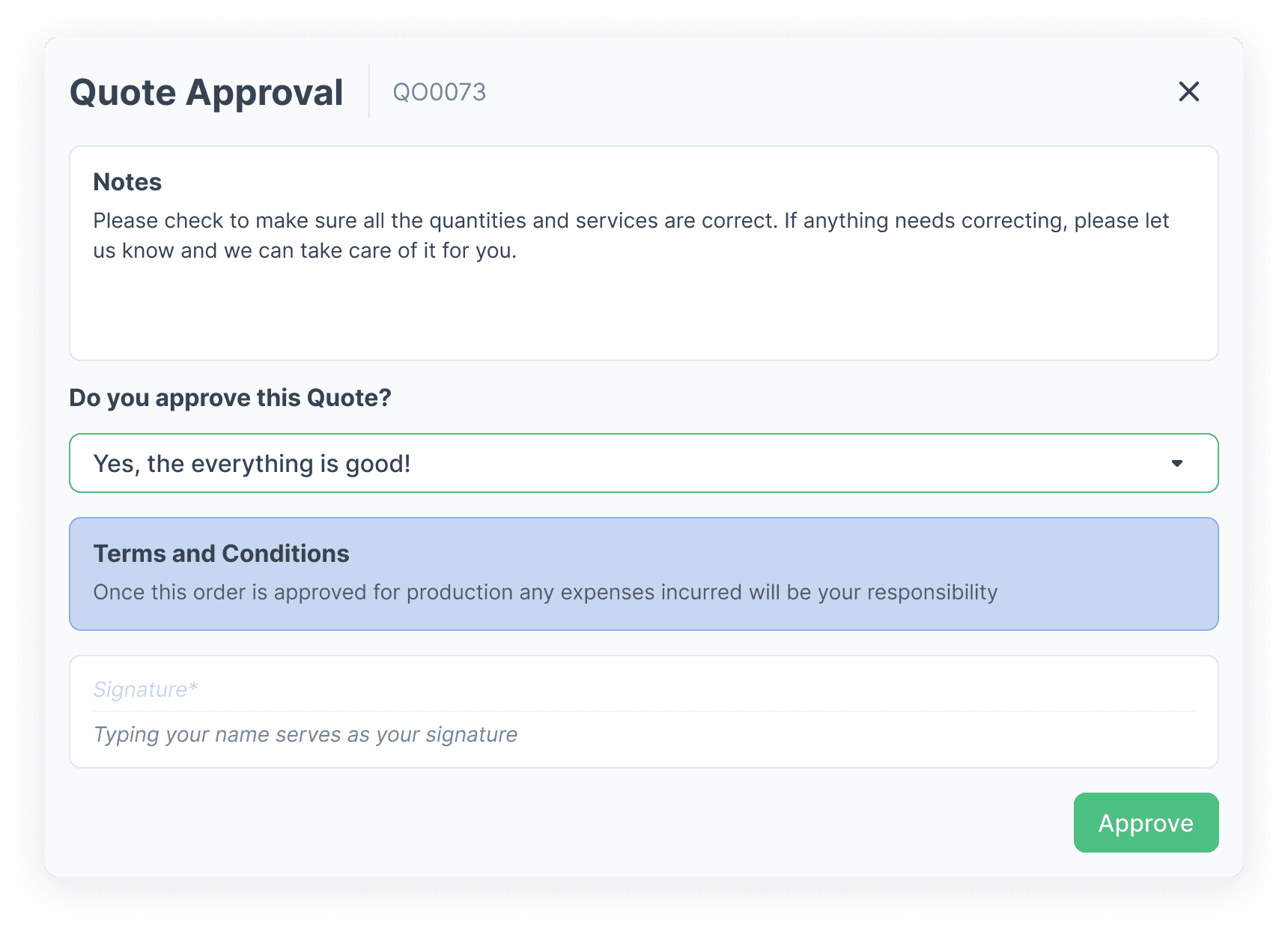The width and height of the screenshot is (1288, 929).
Task: Click inside the Signature field
Action: [644, 689]
